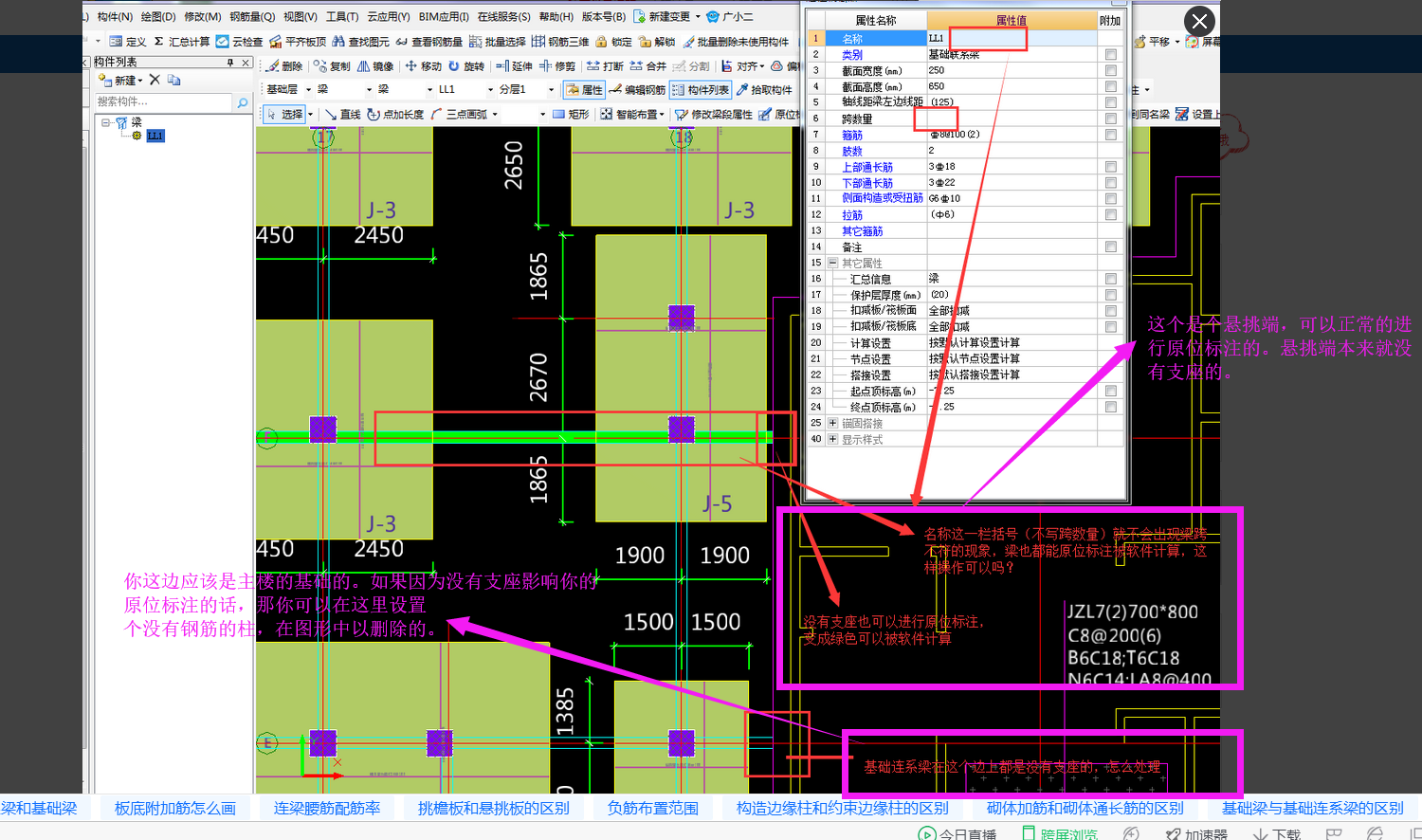Open 查找图元 find element tool
This screenshot has height=840, width=1422.
point(360,42)
